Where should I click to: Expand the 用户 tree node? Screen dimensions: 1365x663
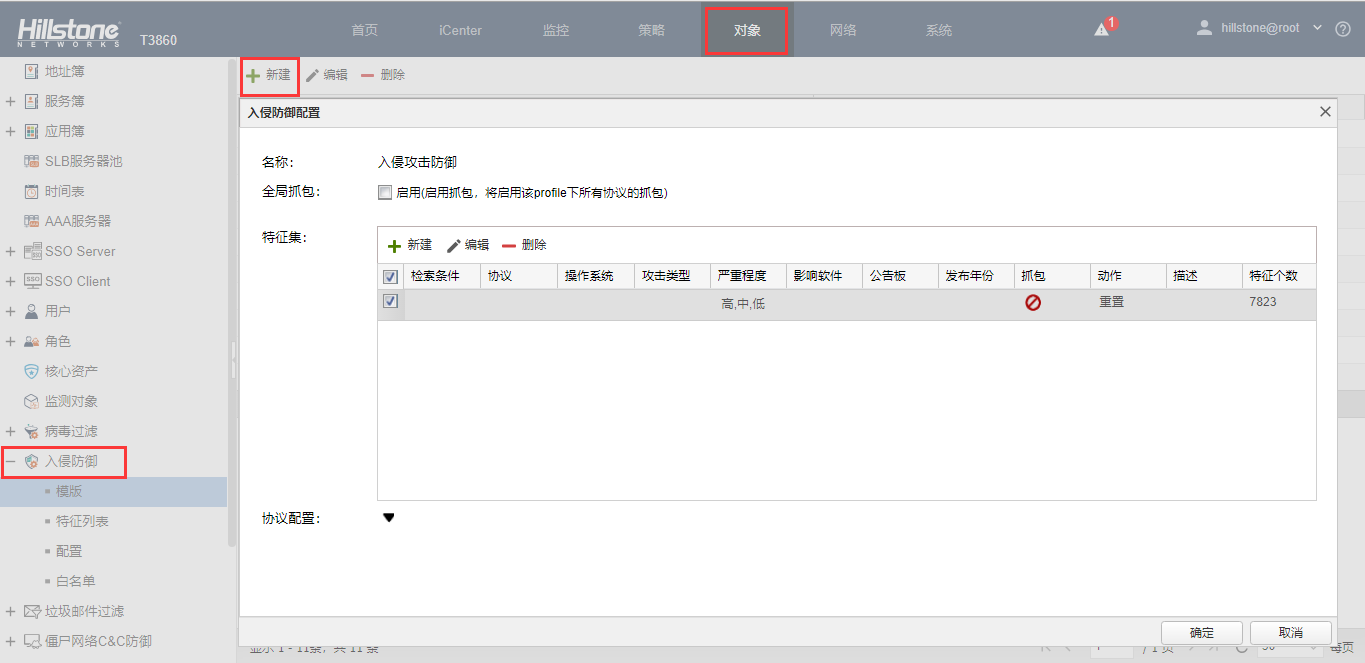coord(10,311)
